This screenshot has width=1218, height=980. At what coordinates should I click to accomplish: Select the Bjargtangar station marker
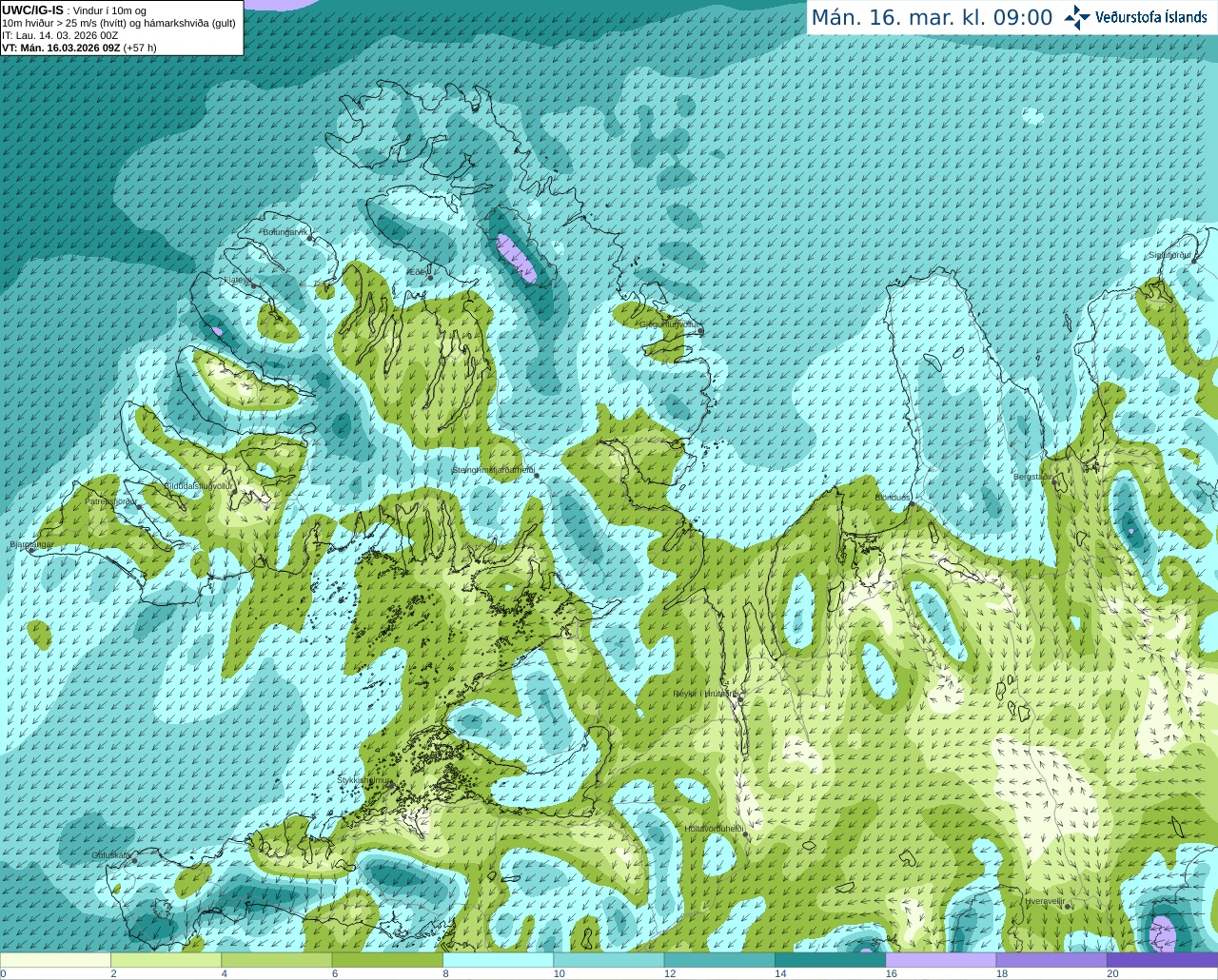[x=30, y=550]
